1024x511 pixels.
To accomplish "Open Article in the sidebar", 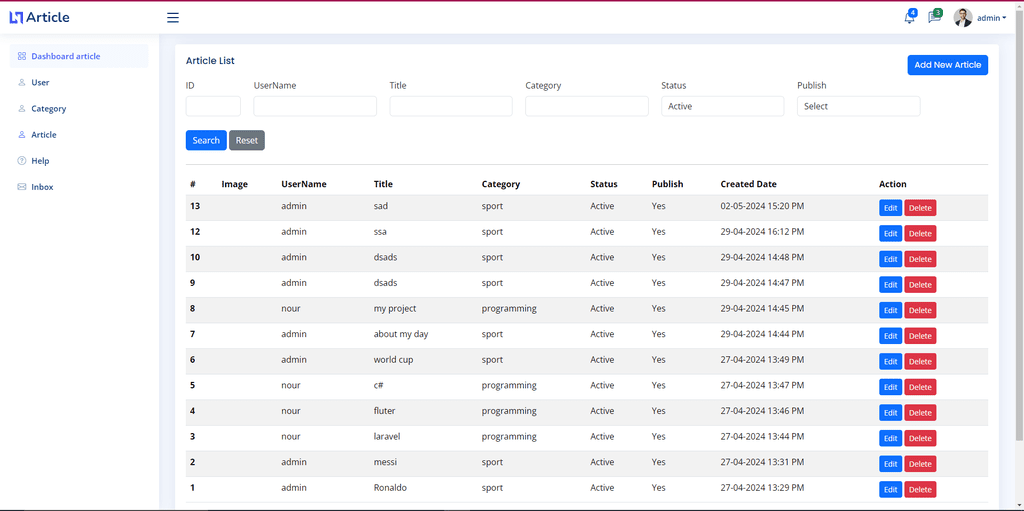I will (79, 135).
